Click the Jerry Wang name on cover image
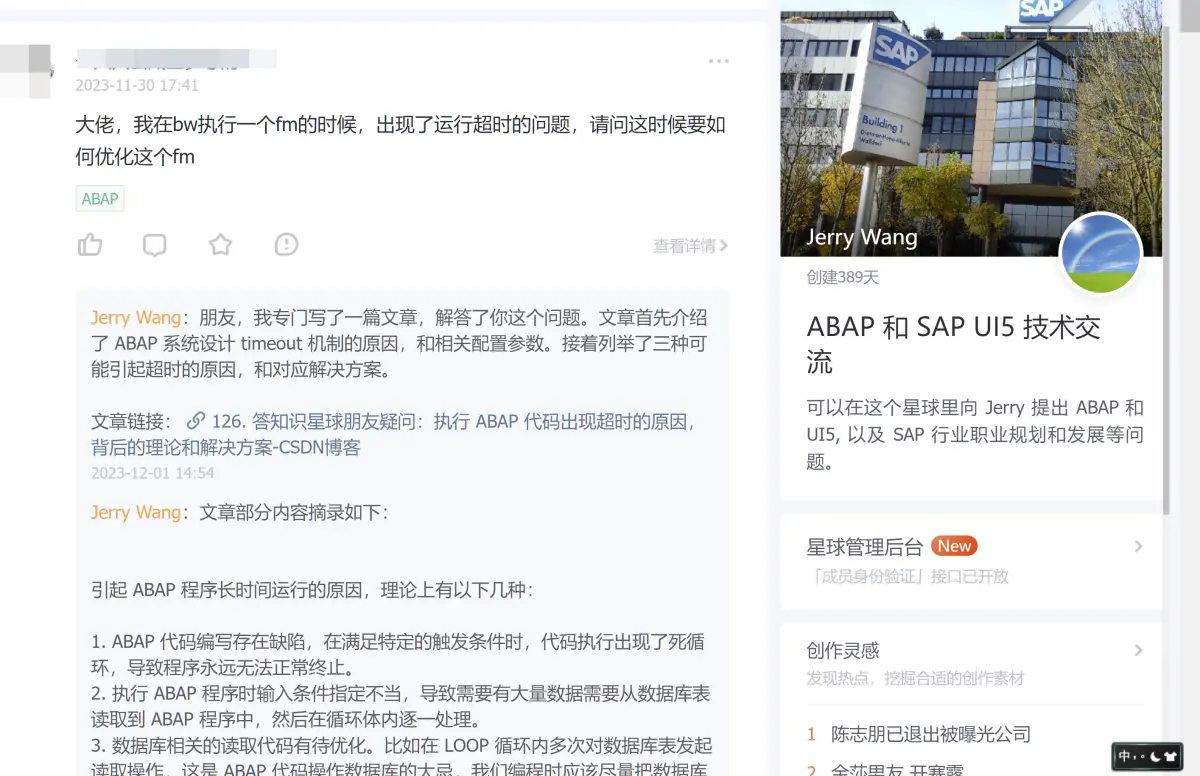Screen dimensions: 1200x776 (x=862, y=237)
